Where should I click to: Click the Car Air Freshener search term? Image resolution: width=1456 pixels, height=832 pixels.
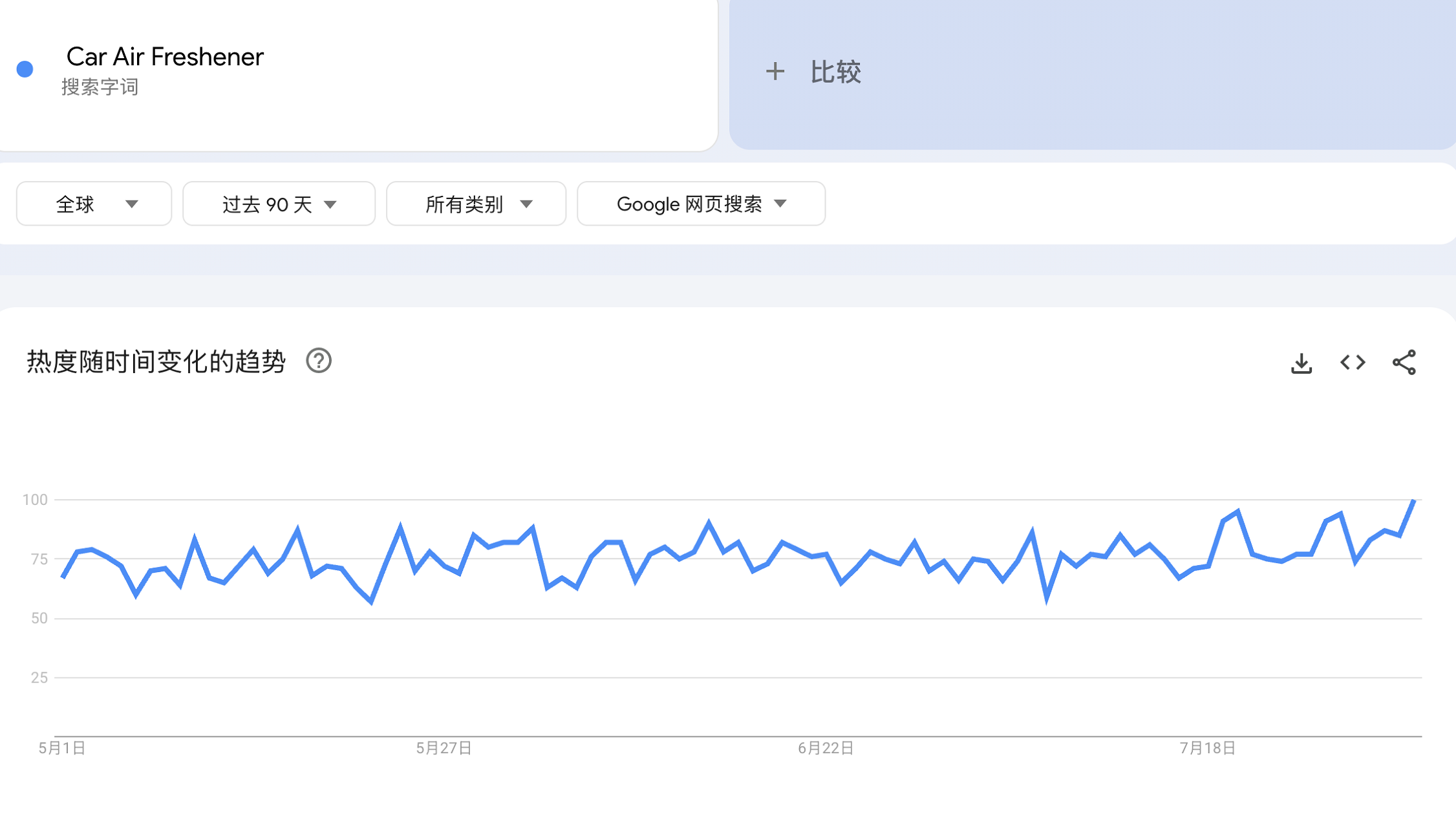tap(165, 57)
